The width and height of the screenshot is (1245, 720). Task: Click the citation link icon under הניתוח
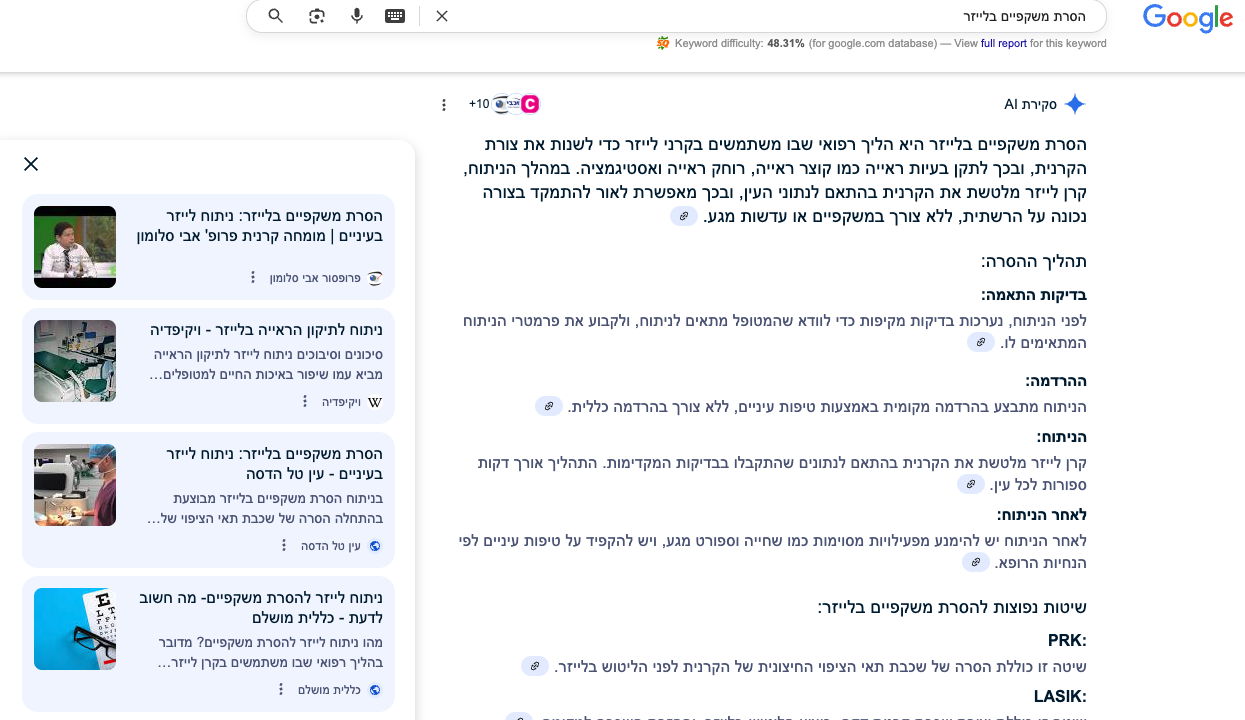(x=971, y=485)
